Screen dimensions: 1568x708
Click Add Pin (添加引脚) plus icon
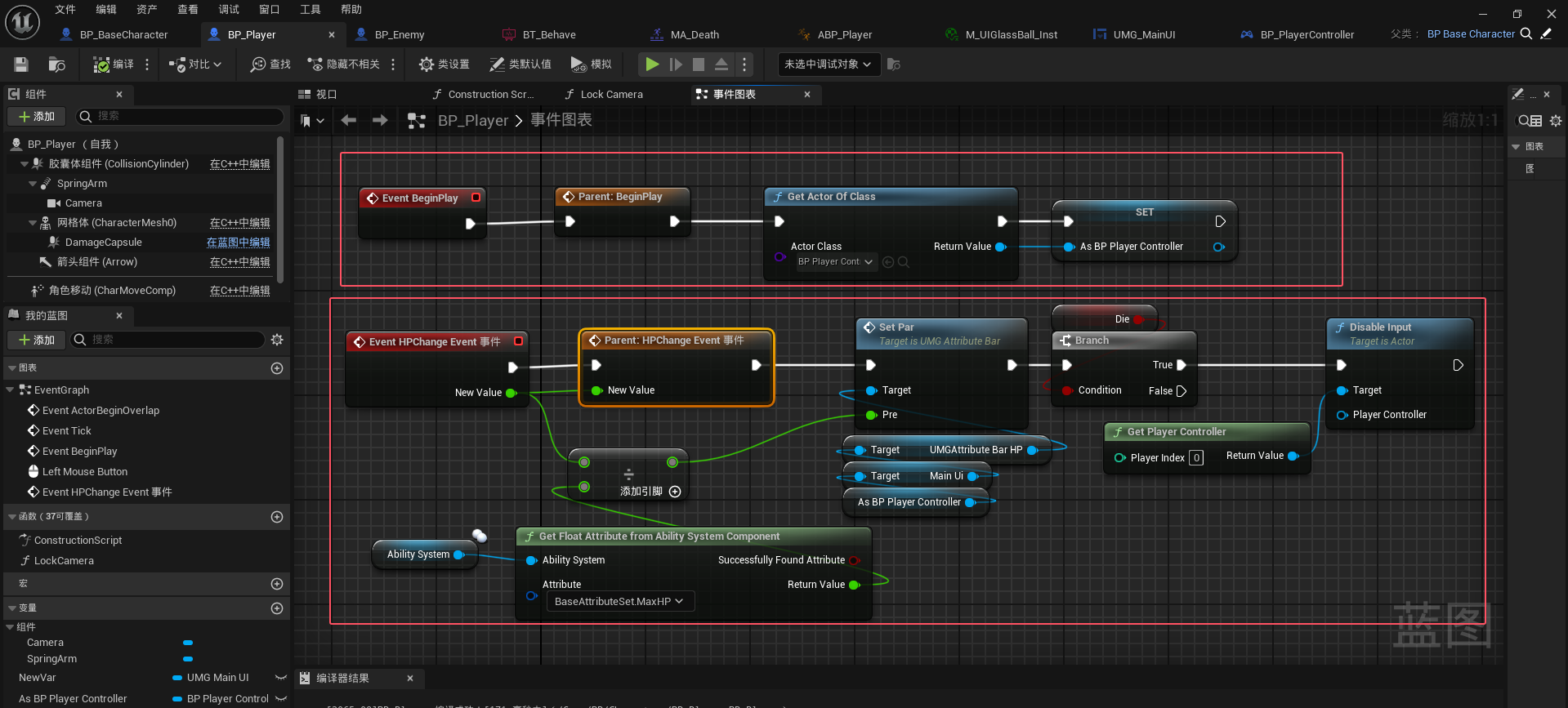pos(675,492)
